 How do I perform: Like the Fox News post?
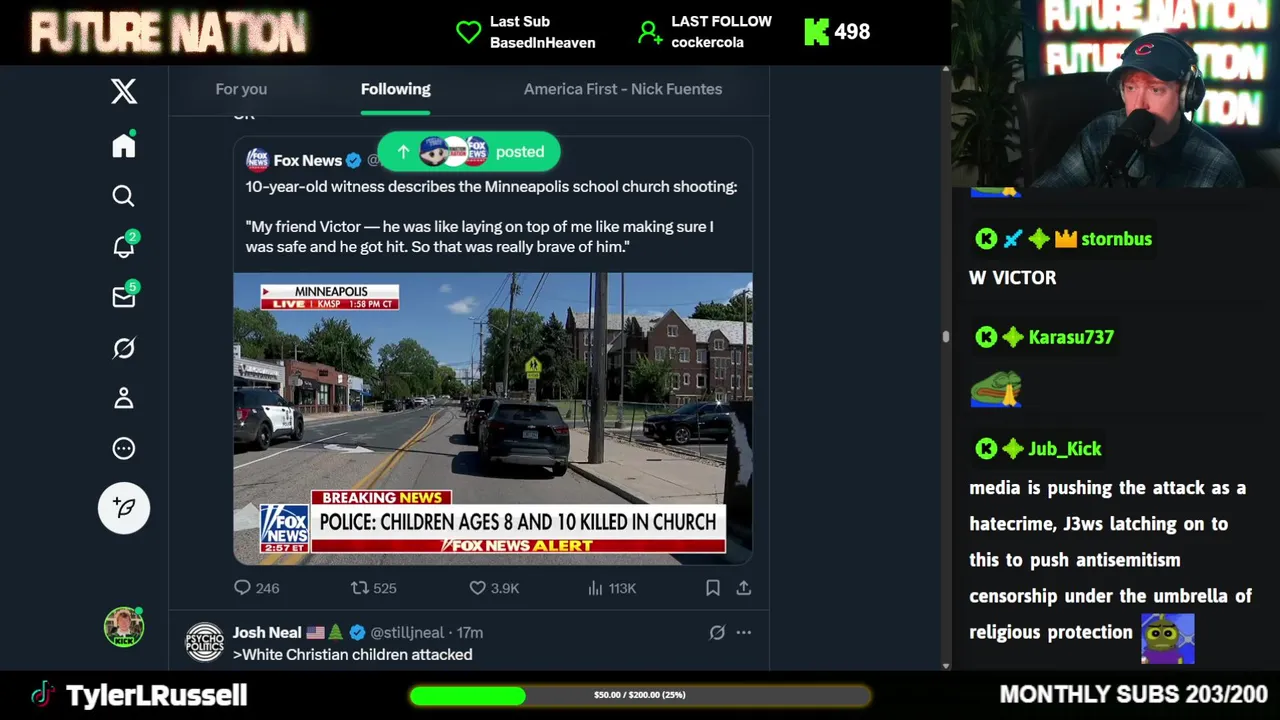pyautogui.click(x=495, y=588)
